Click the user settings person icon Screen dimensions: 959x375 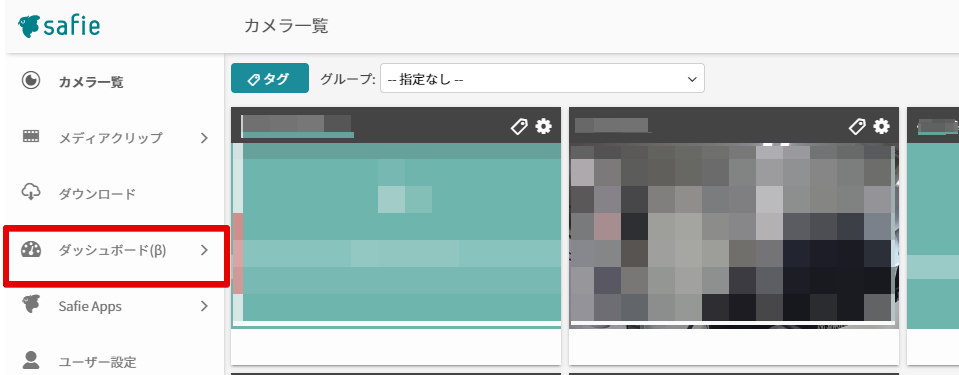(x=31, y=360)
